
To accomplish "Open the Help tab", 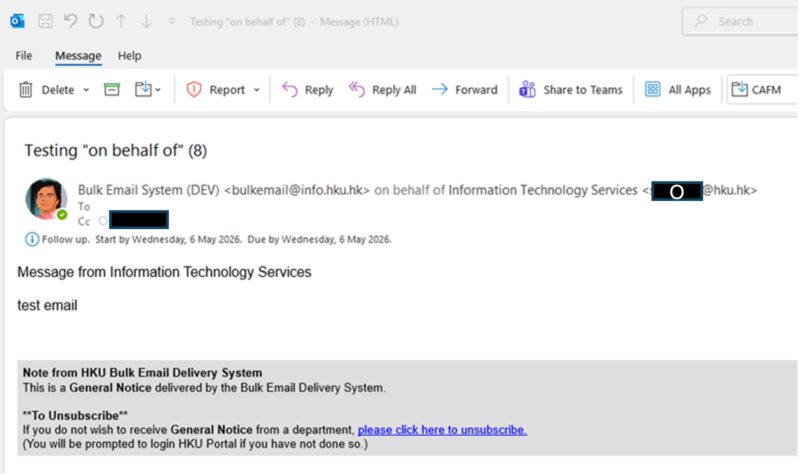I will (130, 56).
